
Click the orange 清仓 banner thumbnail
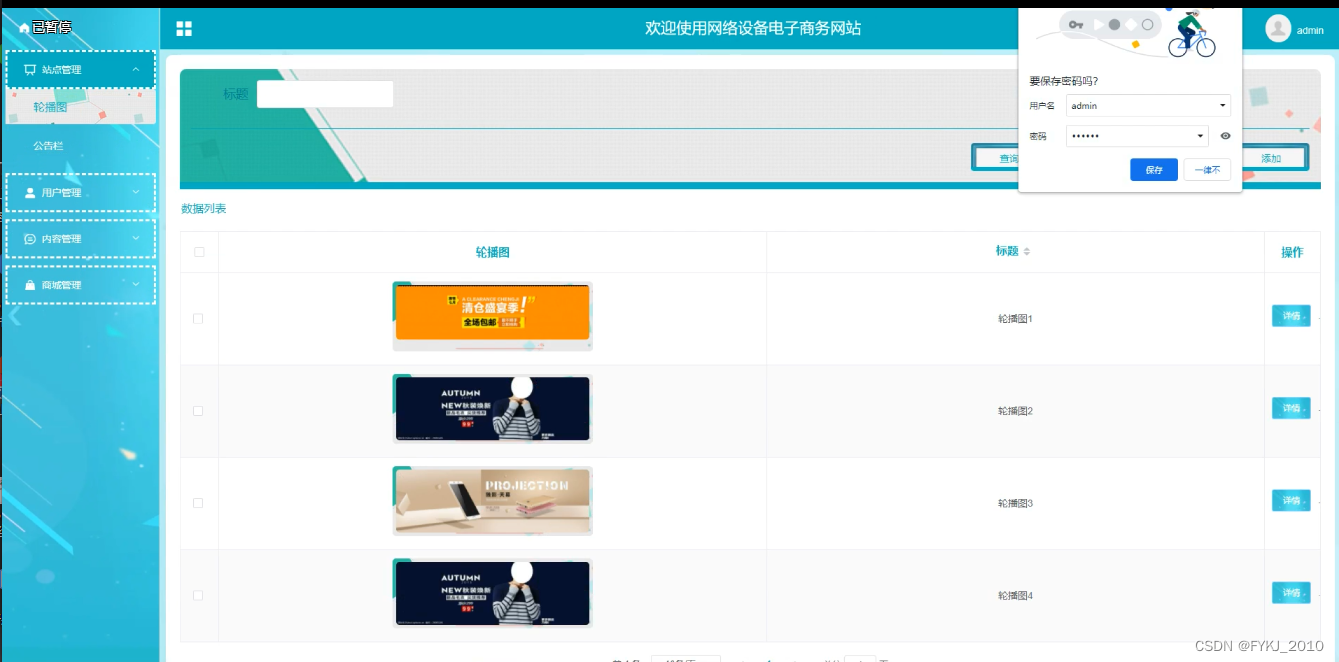[492, 316]
